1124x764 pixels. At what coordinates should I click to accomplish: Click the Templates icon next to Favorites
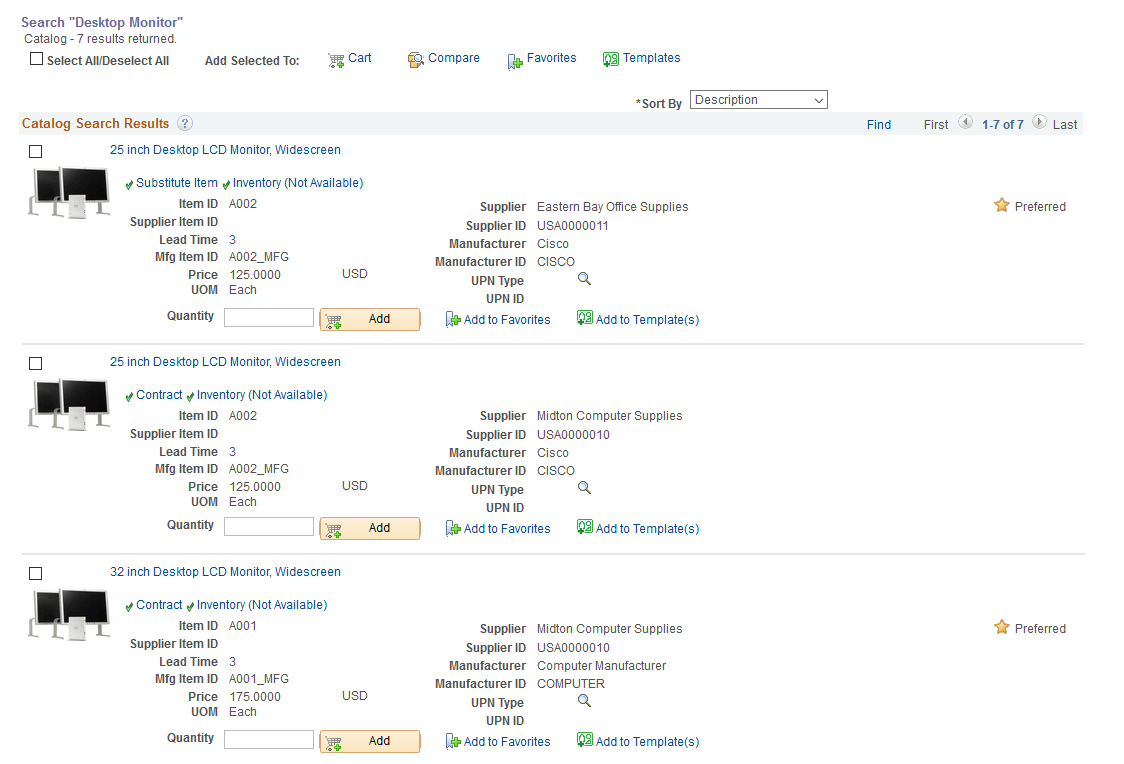pos(611,59)
